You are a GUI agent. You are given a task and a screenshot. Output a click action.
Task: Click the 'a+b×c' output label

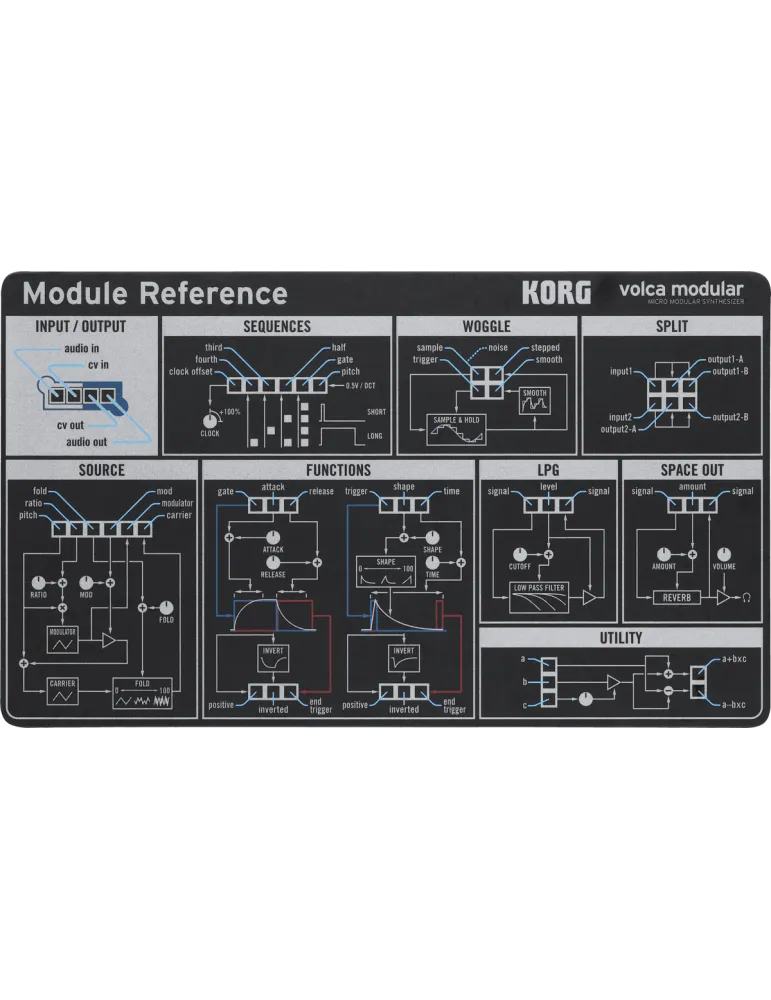734,659
